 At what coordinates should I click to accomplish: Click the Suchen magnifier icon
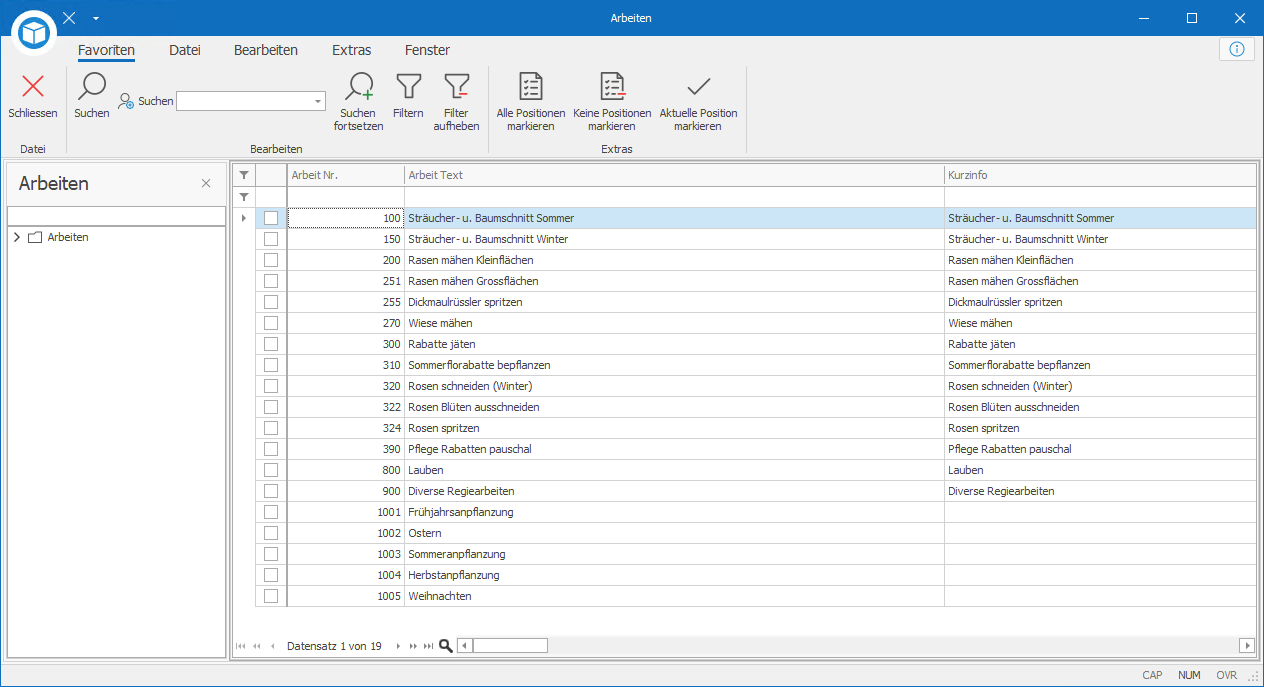(92, 86)
